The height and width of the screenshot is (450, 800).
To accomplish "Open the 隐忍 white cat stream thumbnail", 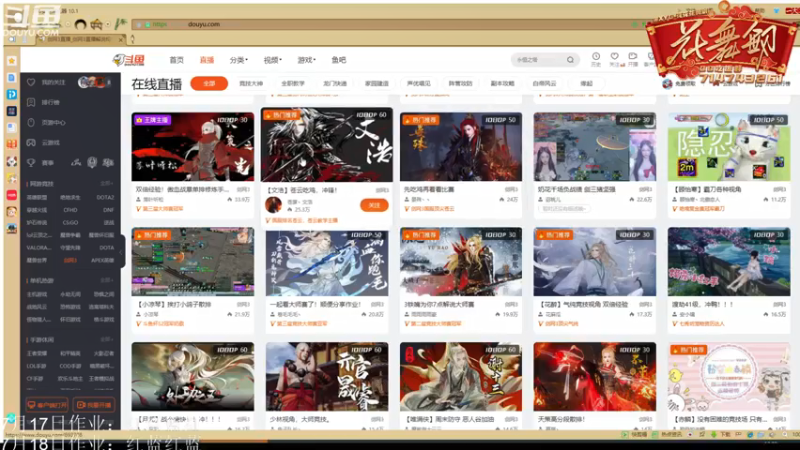I will [x=729, y=147].
